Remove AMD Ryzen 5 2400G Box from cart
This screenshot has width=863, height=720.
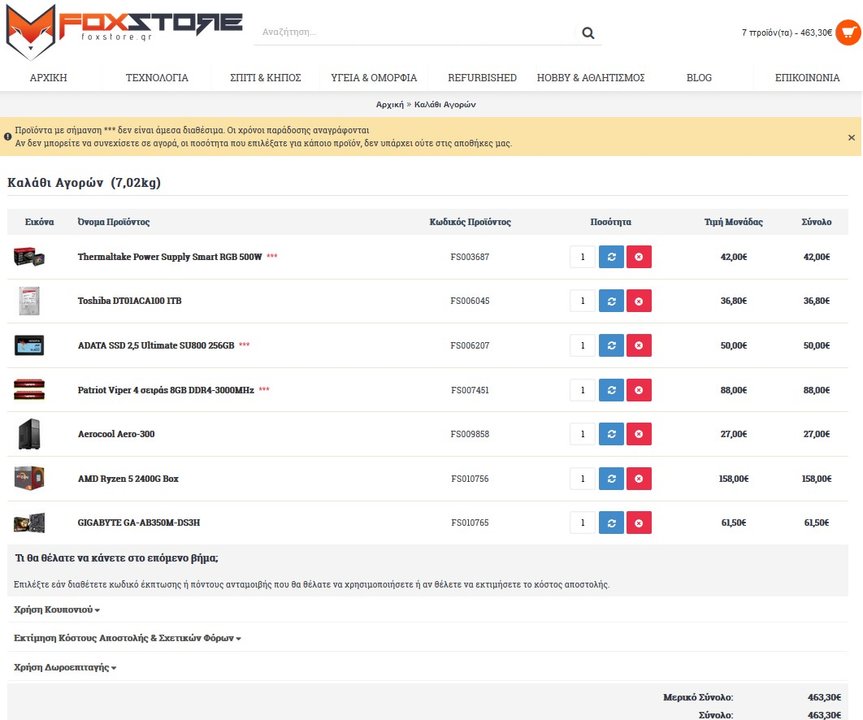click(x=638, y=479)
